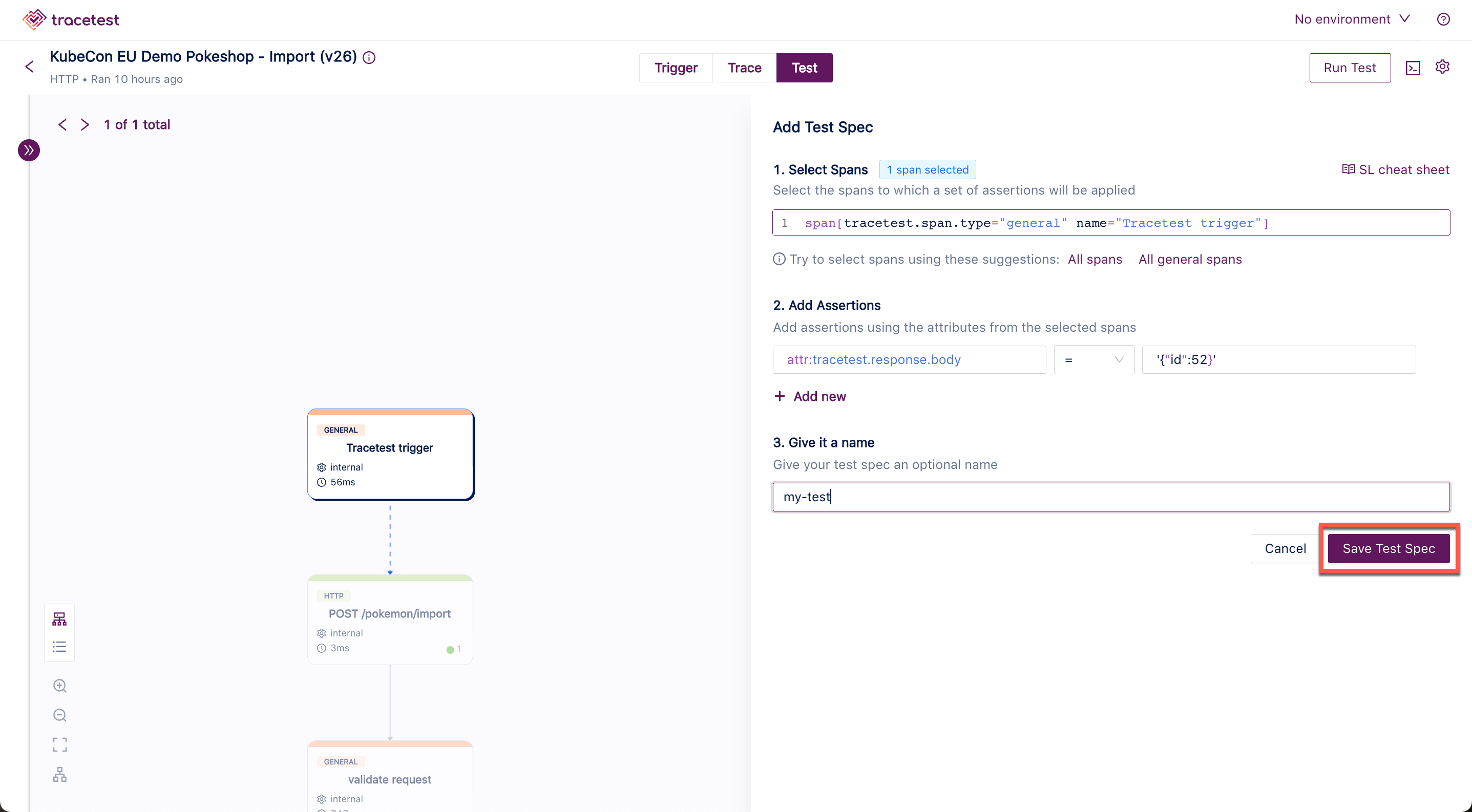
Task: Click the '1 of 1 total' text
Action: pos(137,124)
